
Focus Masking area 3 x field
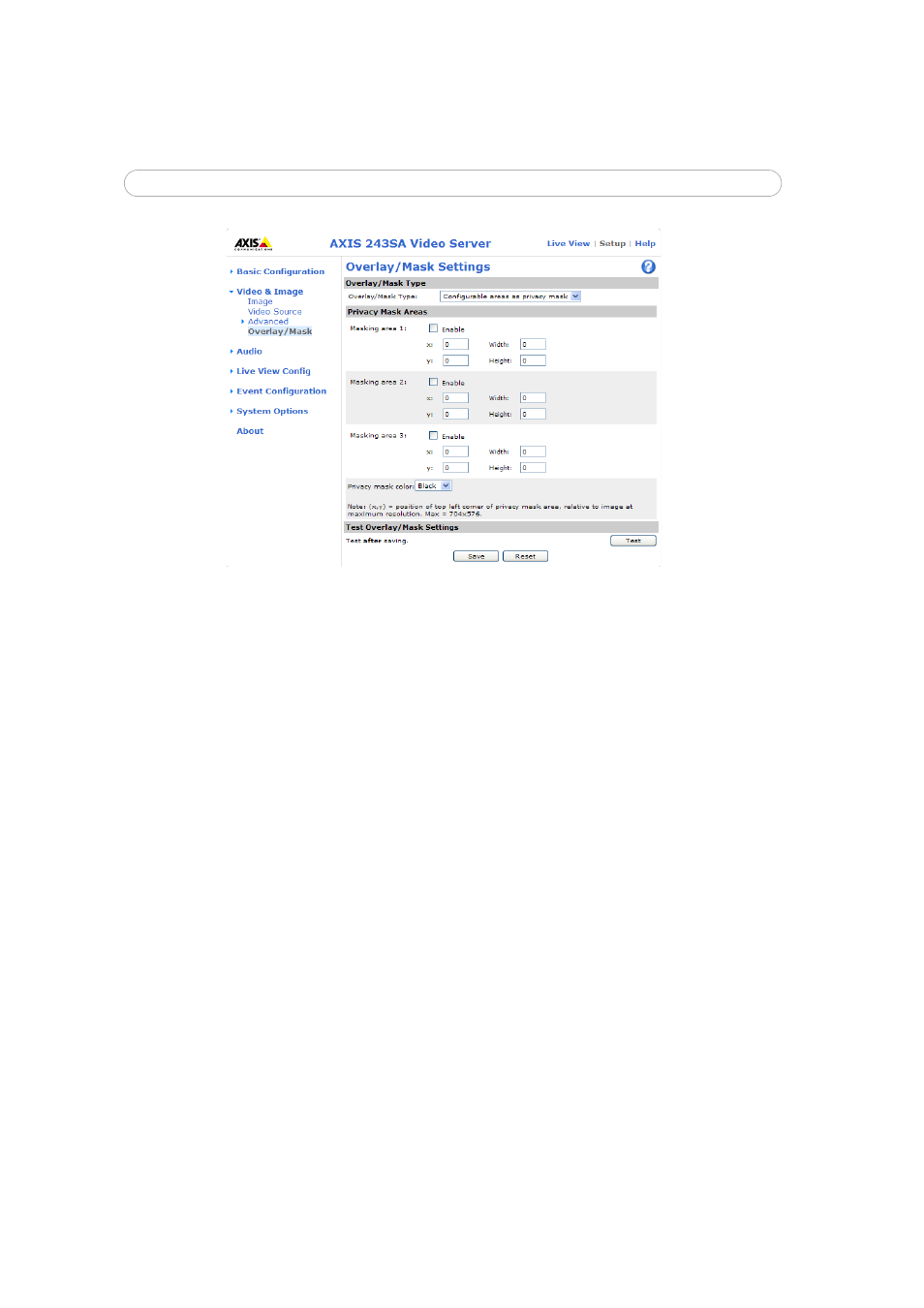pyautogui.click(x=455, y=452)
